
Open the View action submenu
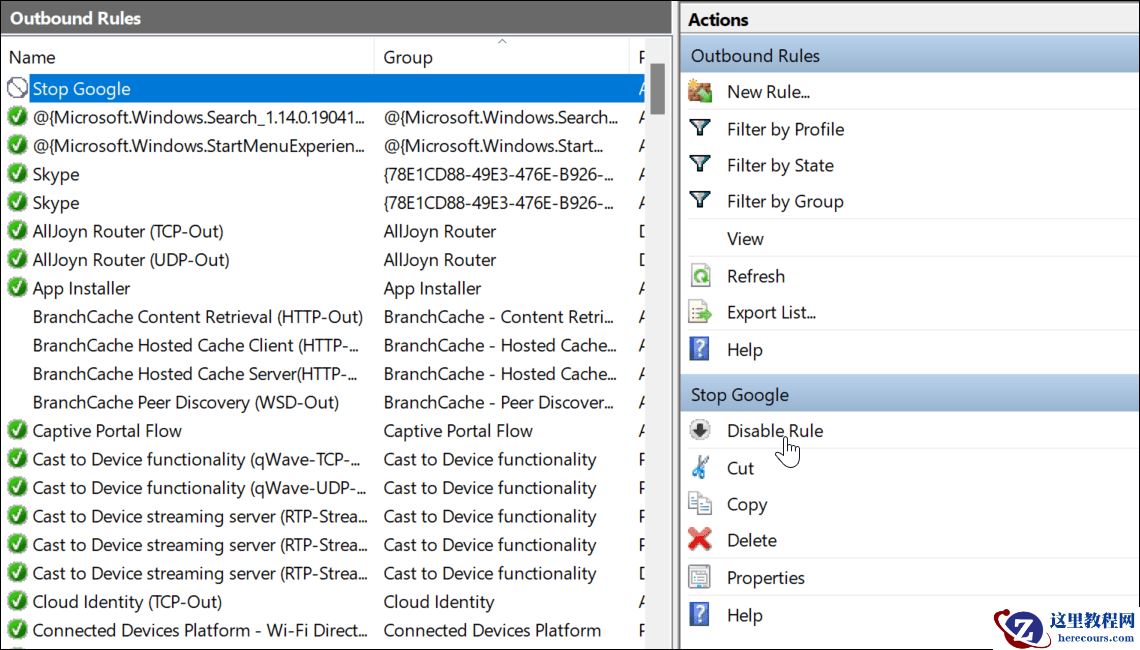745,239
